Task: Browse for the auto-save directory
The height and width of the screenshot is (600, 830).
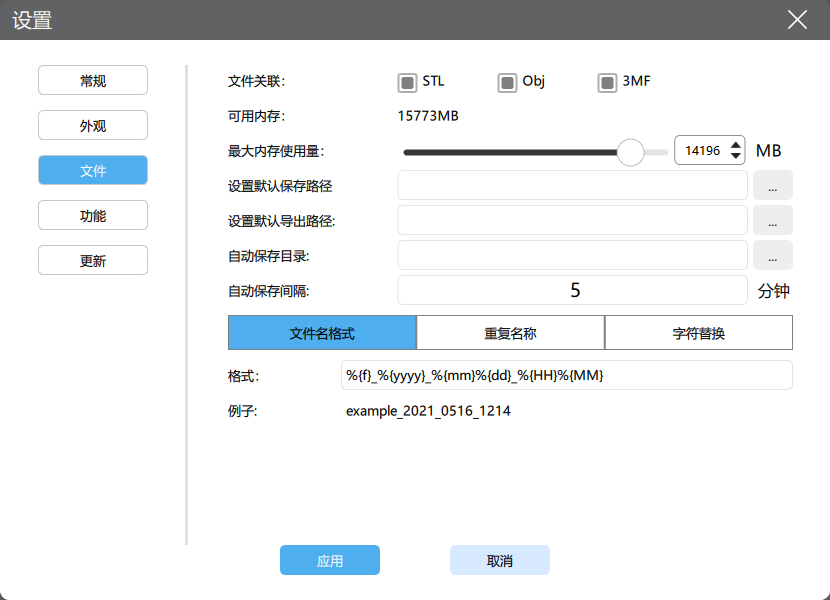Action: 772,255
